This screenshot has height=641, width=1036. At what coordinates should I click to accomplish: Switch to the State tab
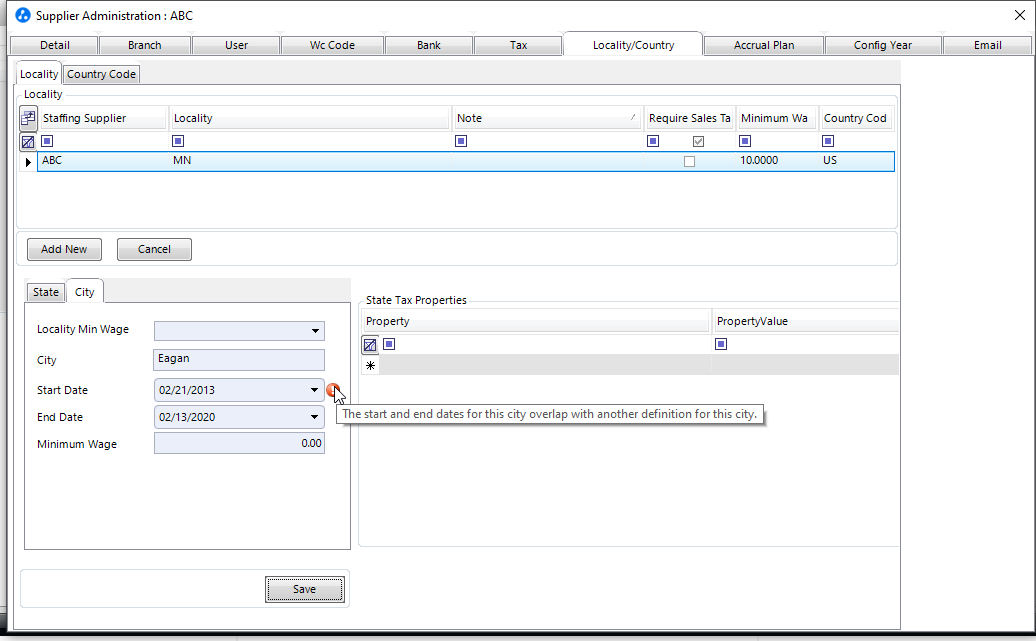[x=46, y=292]
